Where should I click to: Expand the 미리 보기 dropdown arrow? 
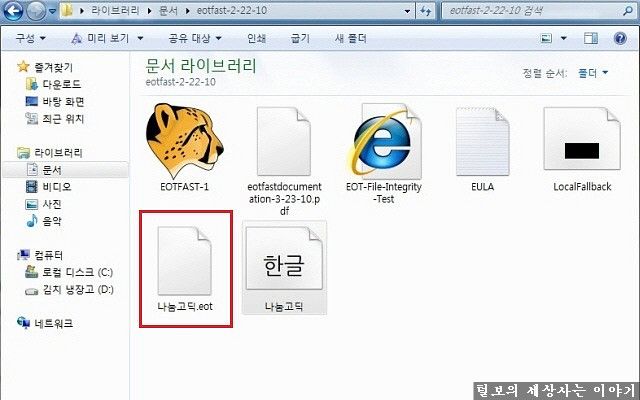pos(140,39)
